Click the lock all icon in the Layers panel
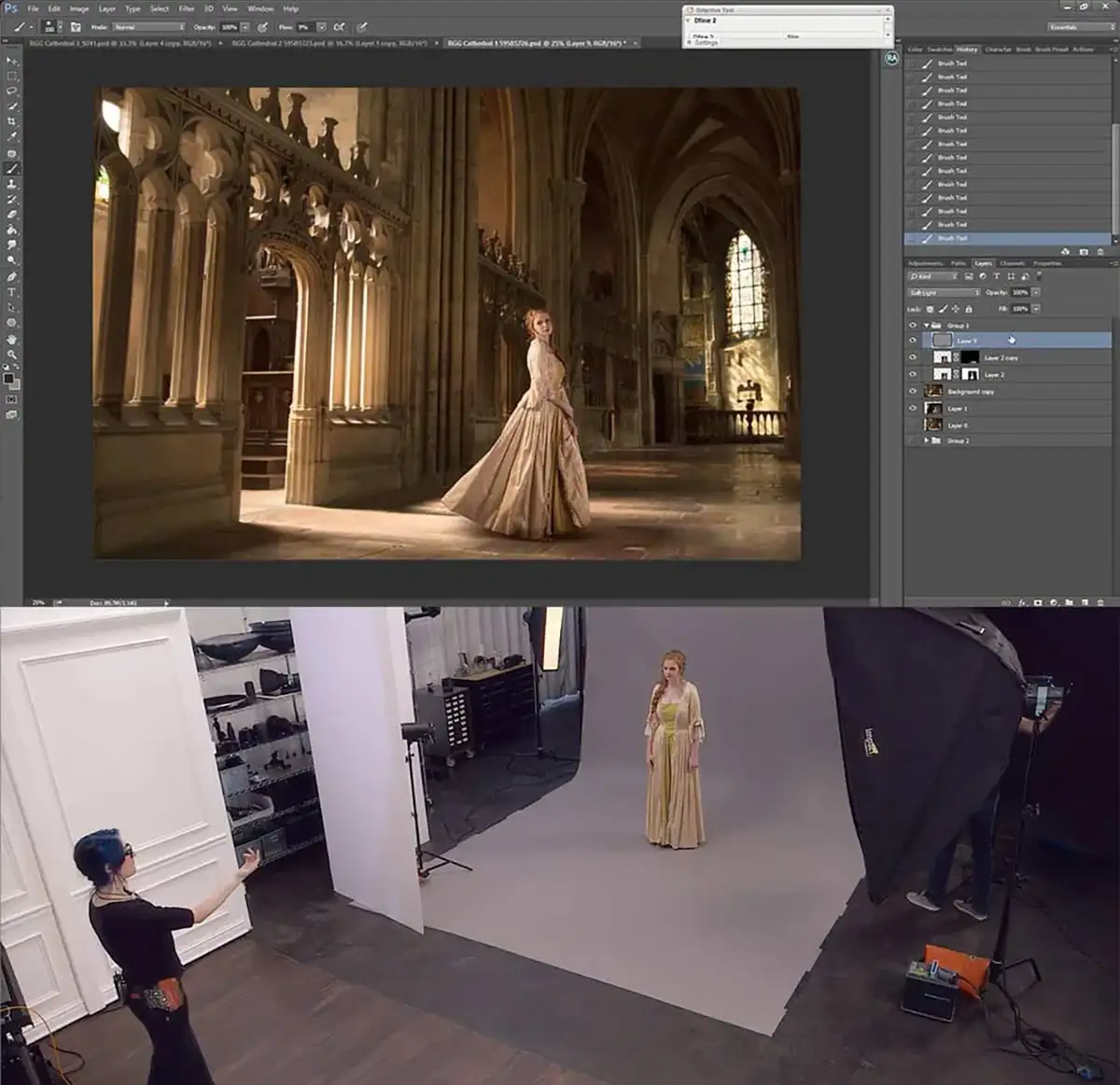 [969, 309]
